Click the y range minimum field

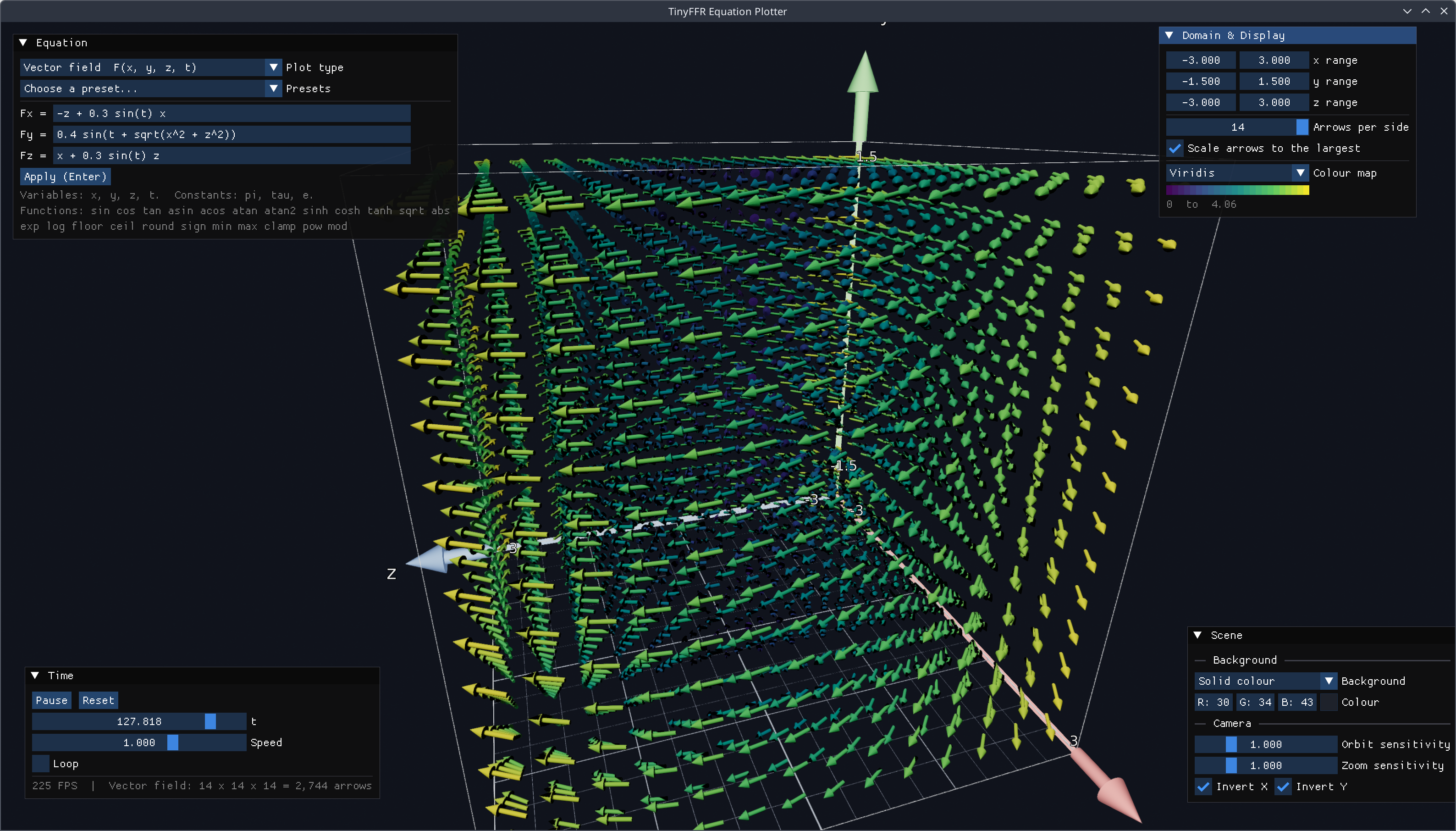tap(1200, 81)
